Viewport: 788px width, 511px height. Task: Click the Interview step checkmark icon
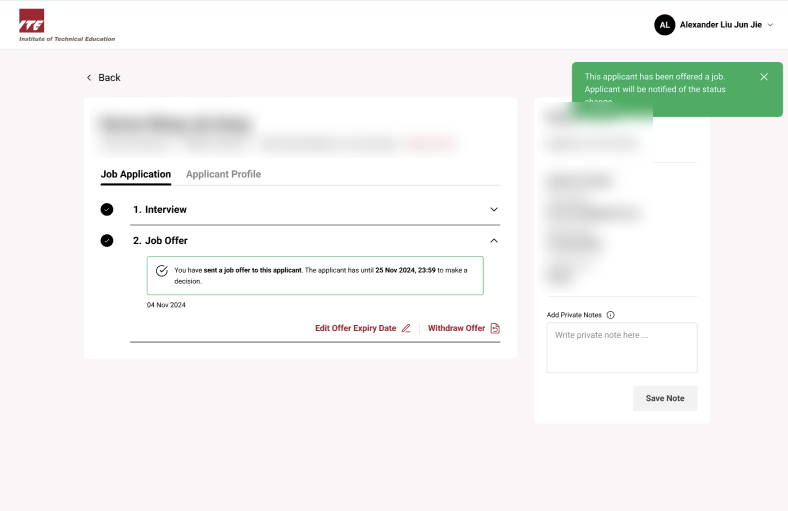pos(107,210)
